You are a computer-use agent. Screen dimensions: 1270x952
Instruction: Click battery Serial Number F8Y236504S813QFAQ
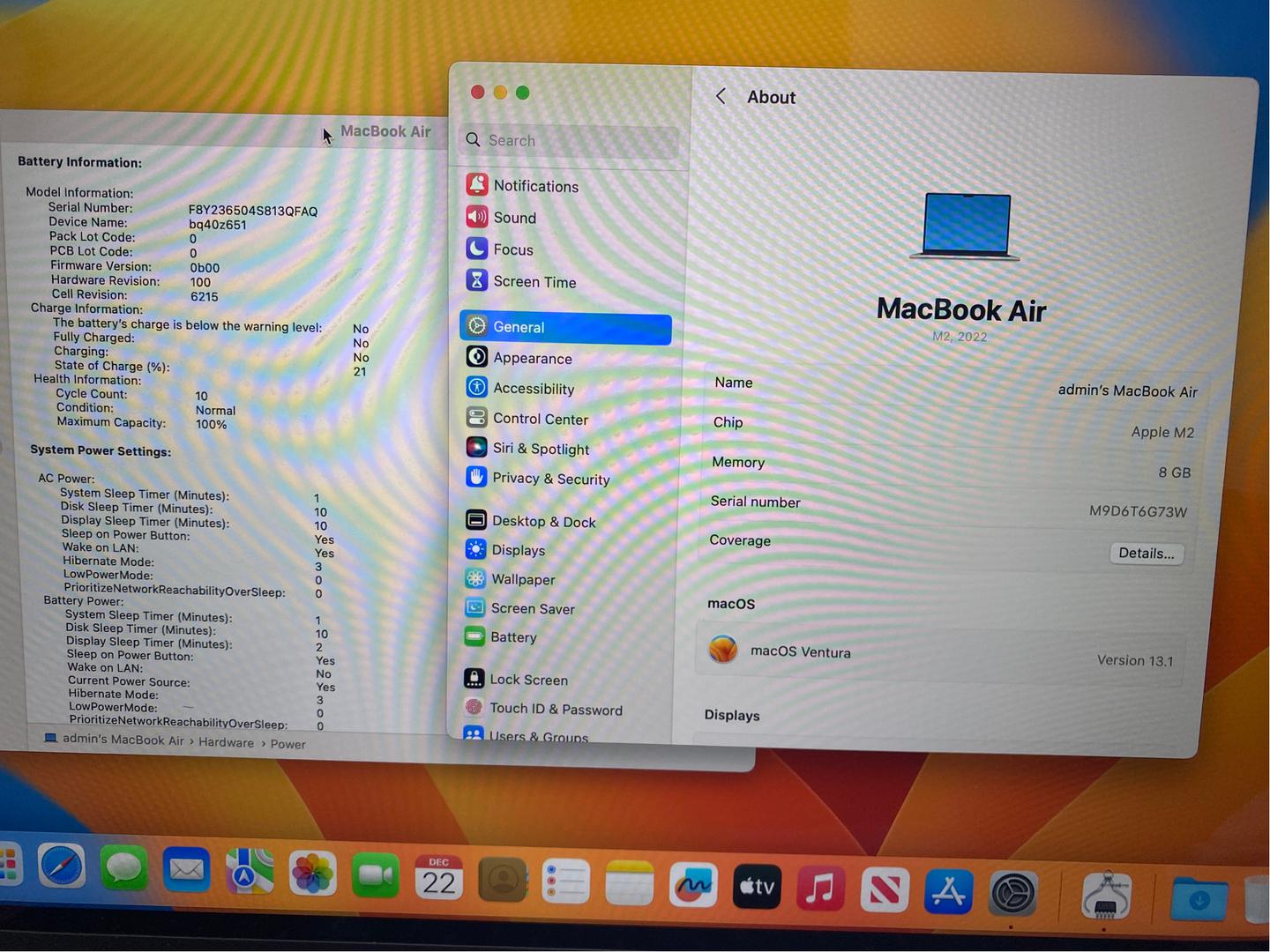(252, 211)
